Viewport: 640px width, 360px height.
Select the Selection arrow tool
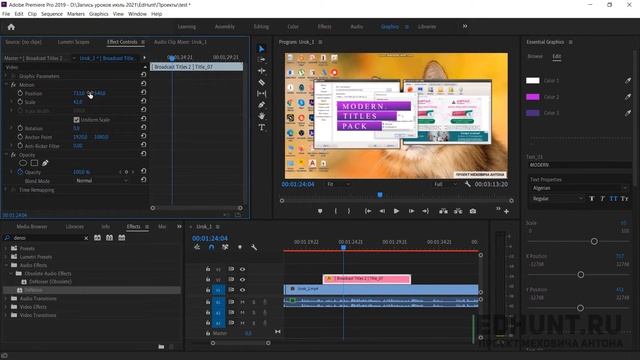262,49
